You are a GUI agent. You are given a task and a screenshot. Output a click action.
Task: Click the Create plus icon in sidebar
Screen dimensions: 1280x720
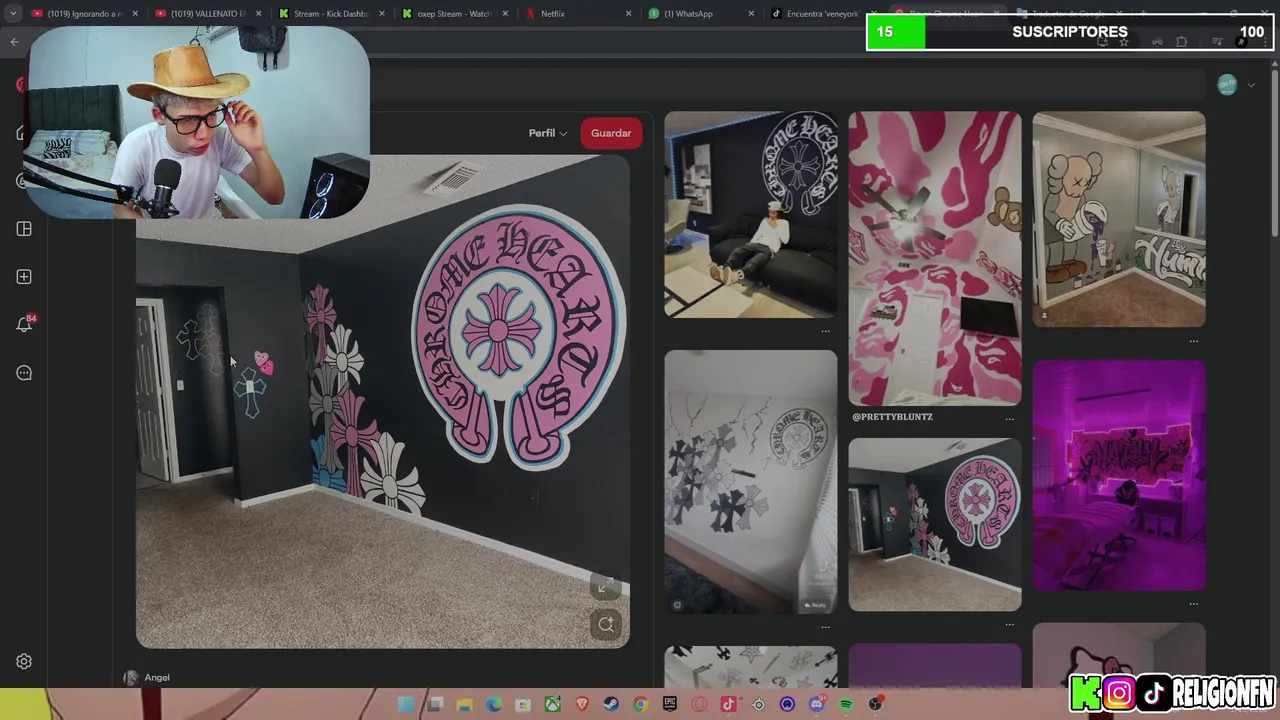[24, 277]
